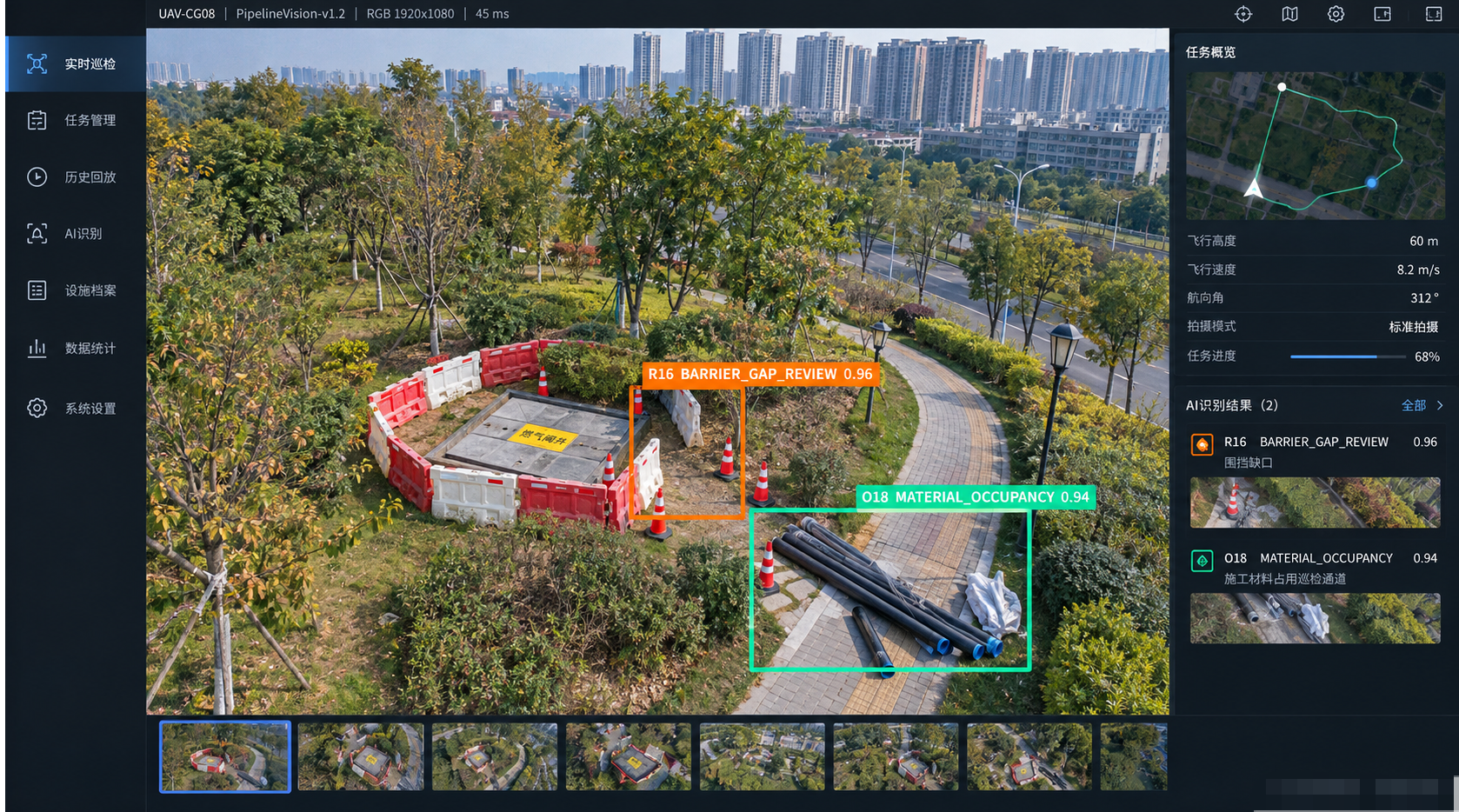Click the R16 BARRIER_GAP_REVIEW result row text
Image resolution: width=1459 pixels, height=812 pixels.
click(1306, 442)
